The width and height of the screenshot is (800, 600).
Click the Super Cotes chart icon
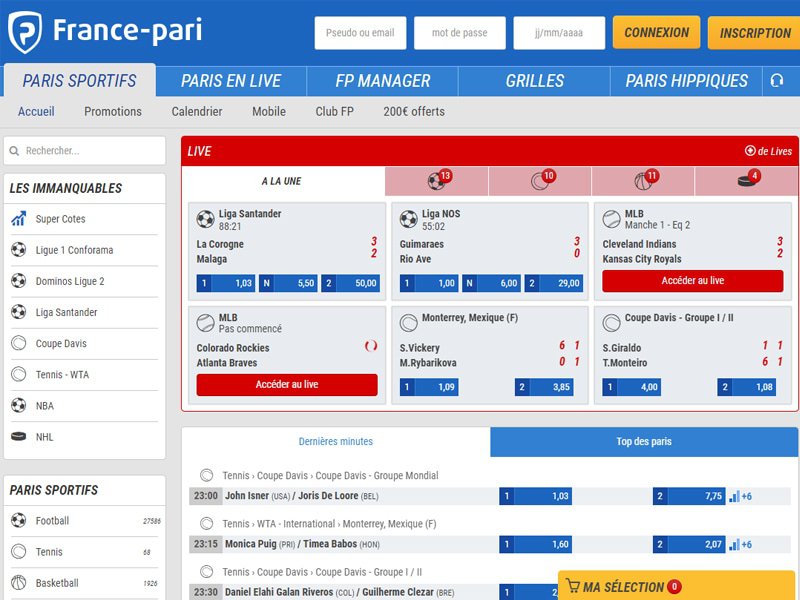coord(18,219)
